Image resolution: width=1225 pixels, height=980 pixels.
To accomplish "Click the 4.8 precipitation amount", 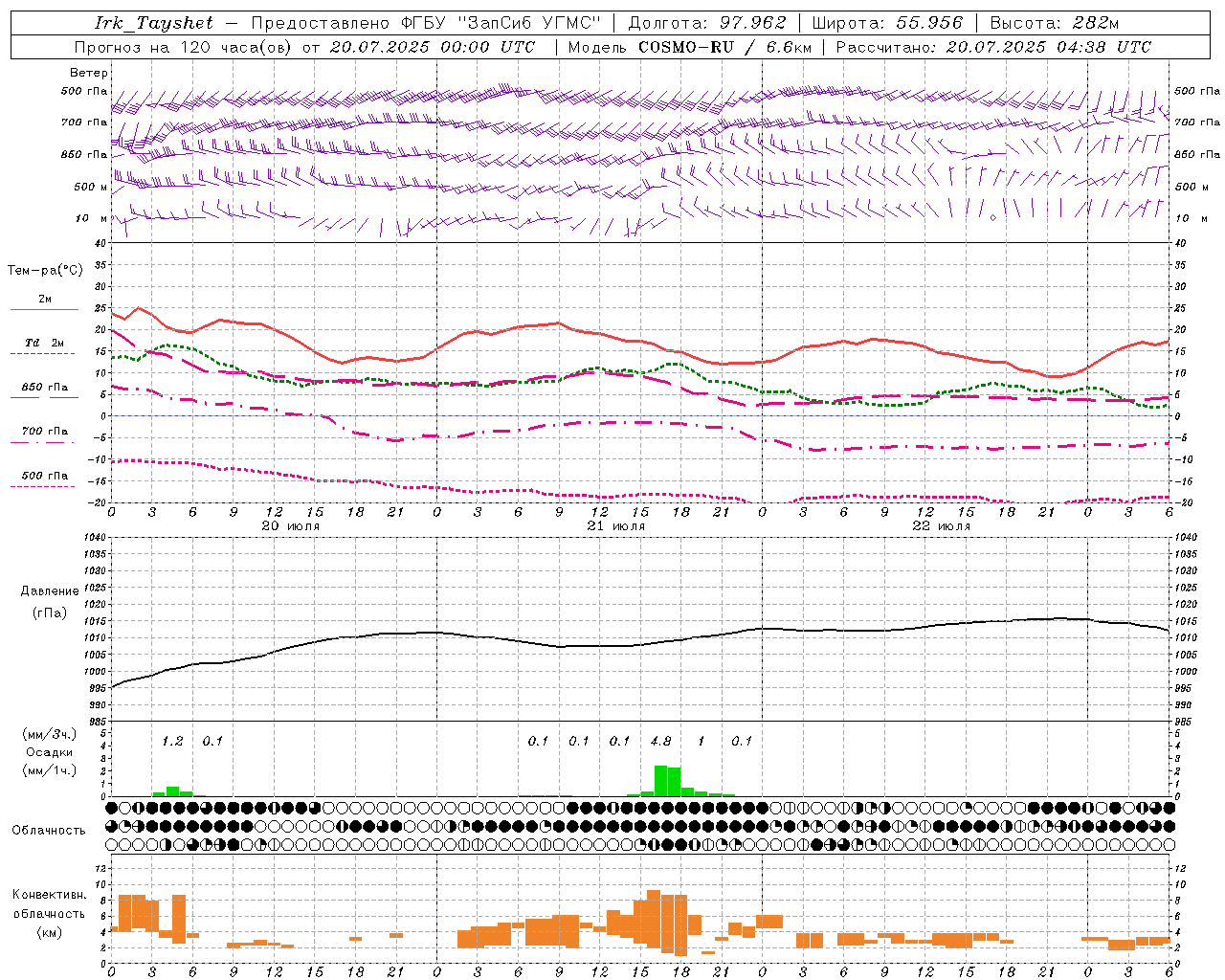I will tap(660, 741).
